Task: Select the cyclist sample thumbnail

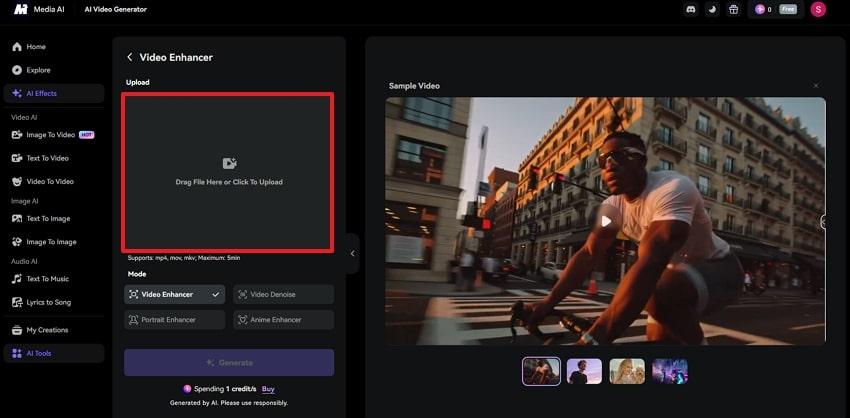Action: pyautogui.click(x=541, y=371)
